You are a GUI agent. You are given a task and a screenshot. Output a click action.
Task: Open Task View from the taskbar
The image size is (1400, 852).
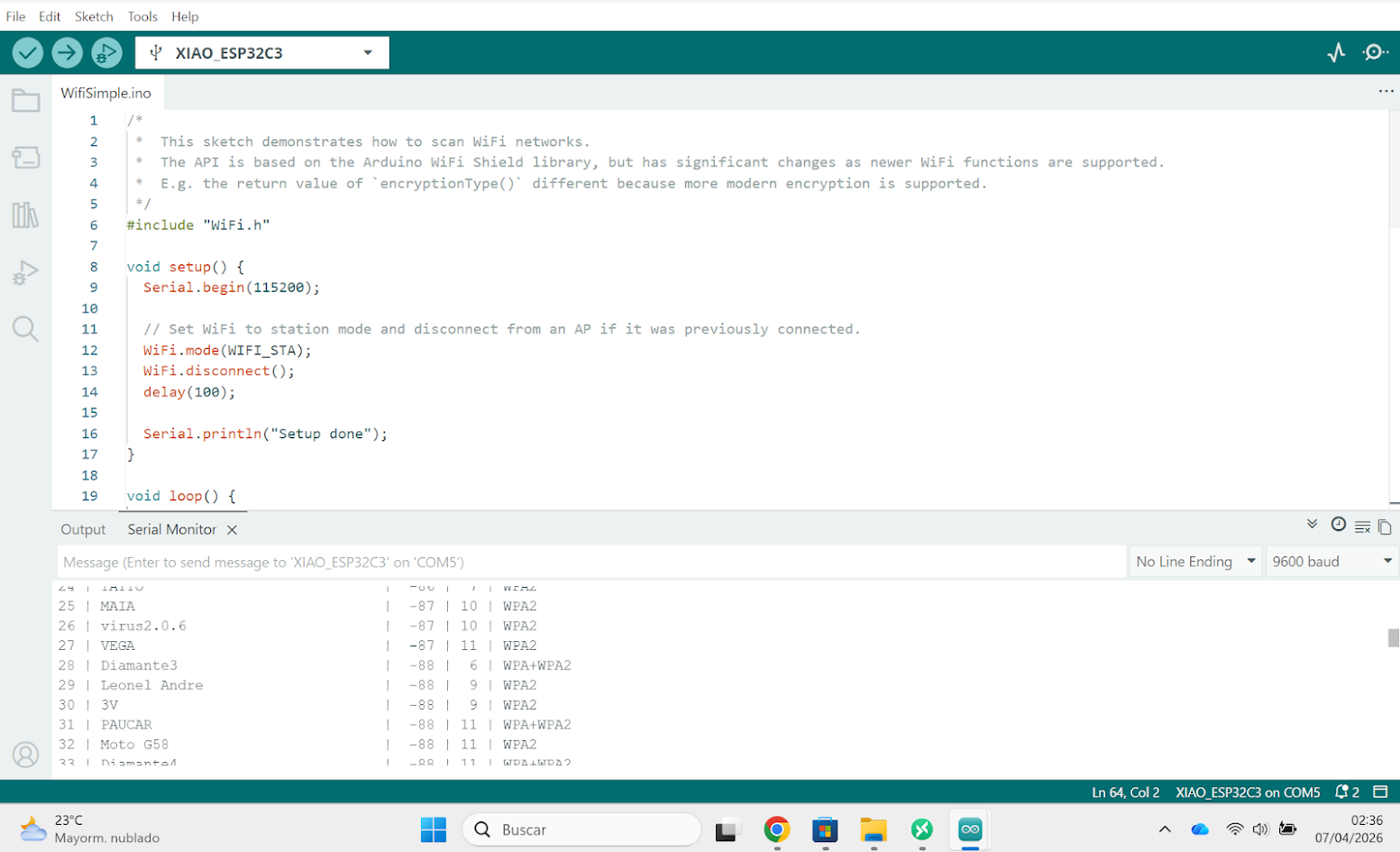coord(727,829)
